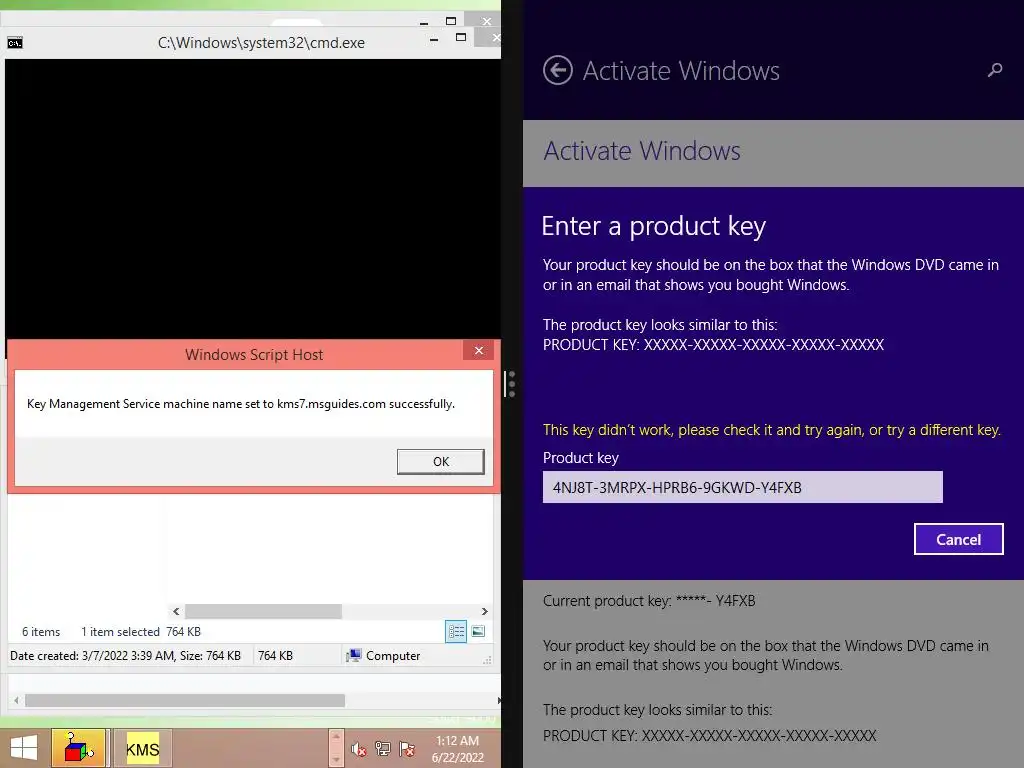Click the cmd.exe window title text

coord(261,43)
